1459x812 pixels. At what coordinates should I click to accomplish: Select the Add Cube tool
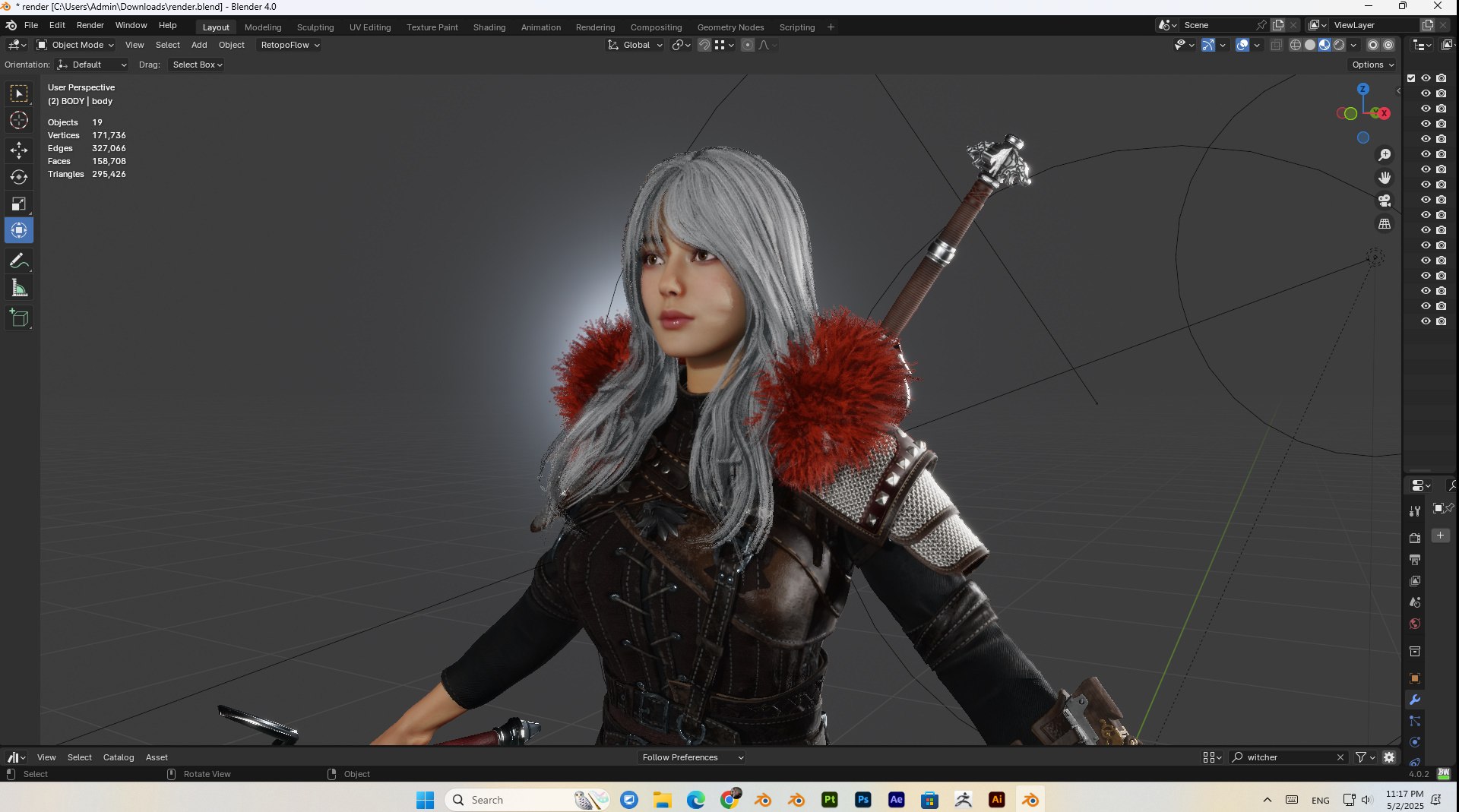click(19, 318)
